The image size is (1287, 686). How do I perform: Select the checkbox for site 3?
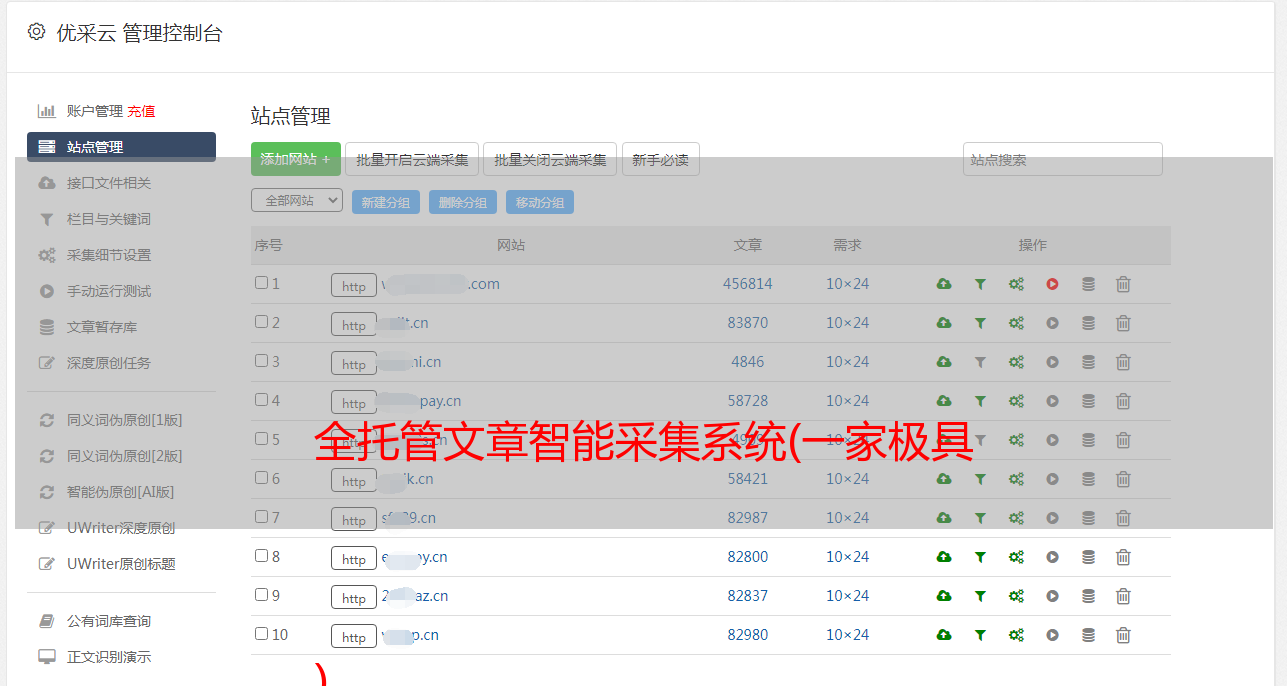click(x=261, y=361)
